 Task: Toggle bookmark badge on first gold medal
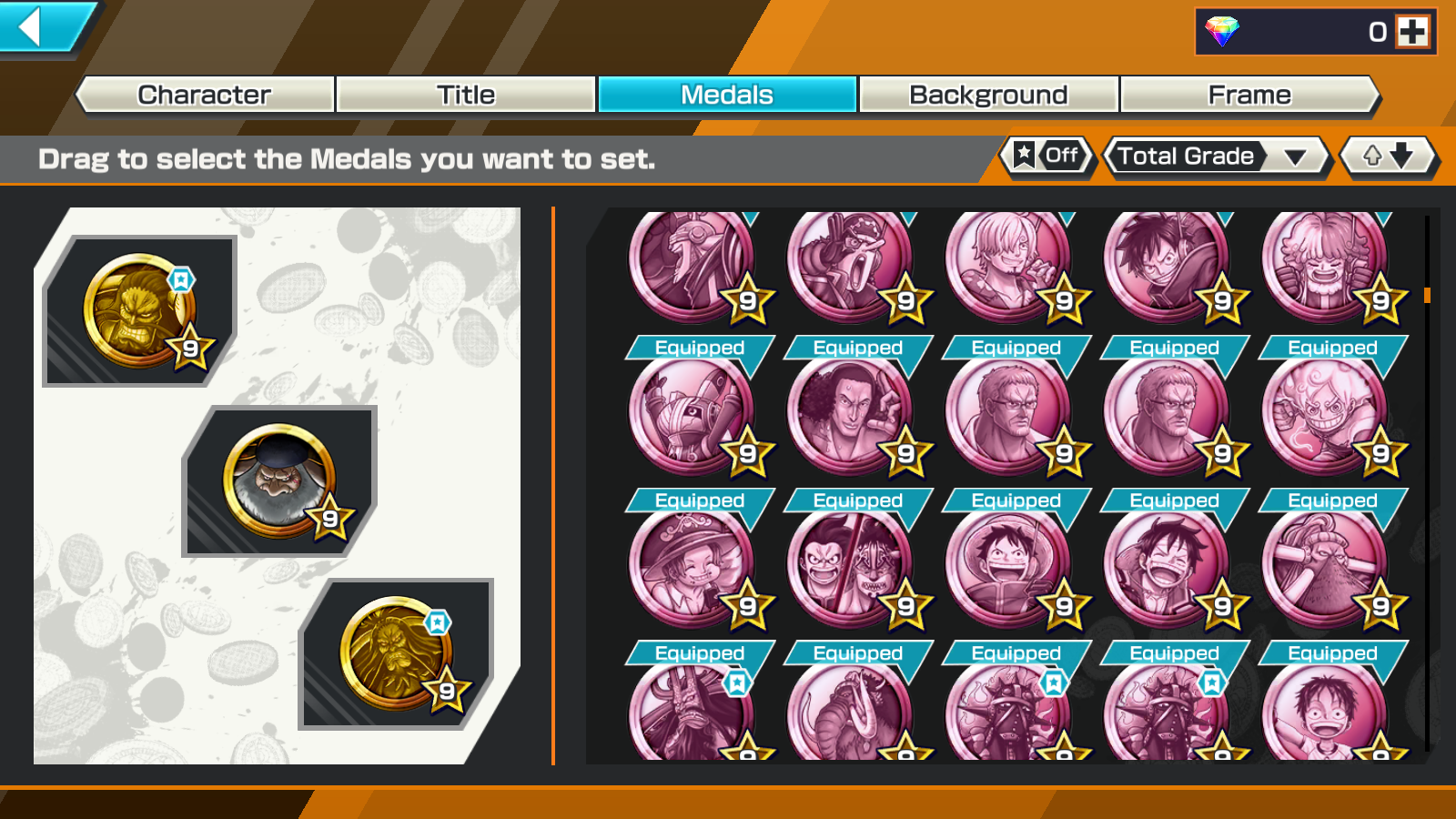[x=181, y=279]
